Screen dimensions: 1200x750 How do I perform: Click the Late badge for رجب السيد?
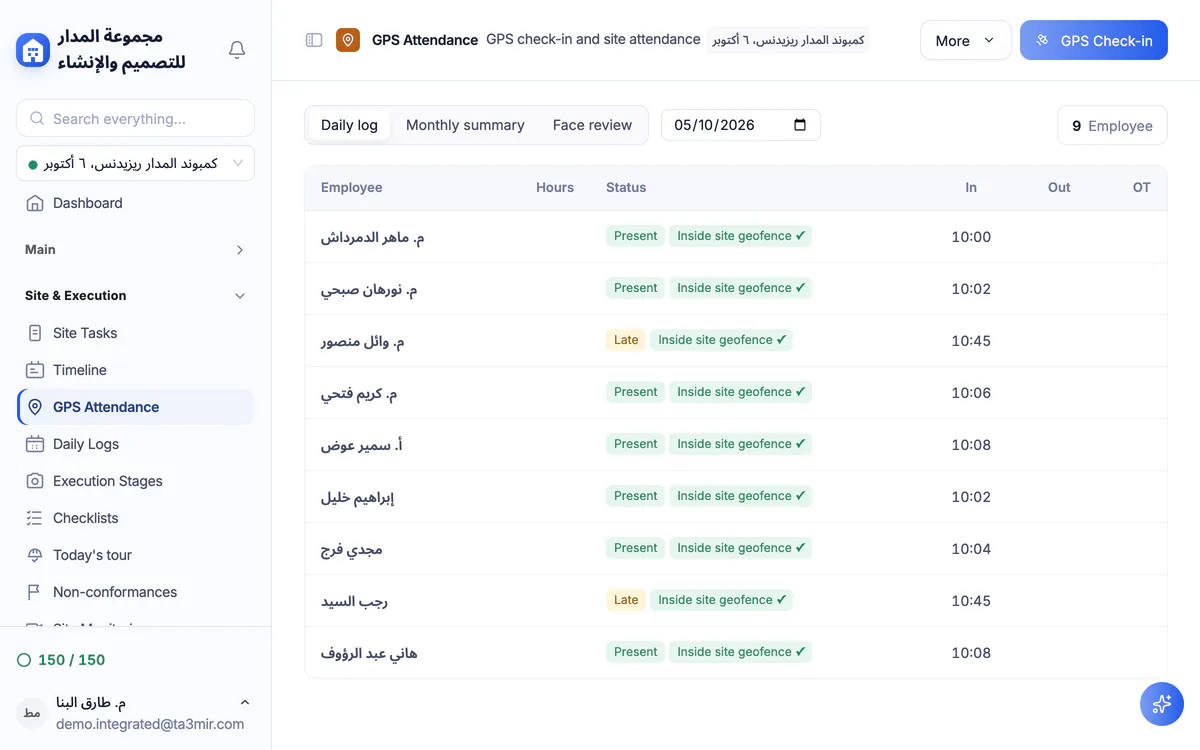[x=626, y=600]
